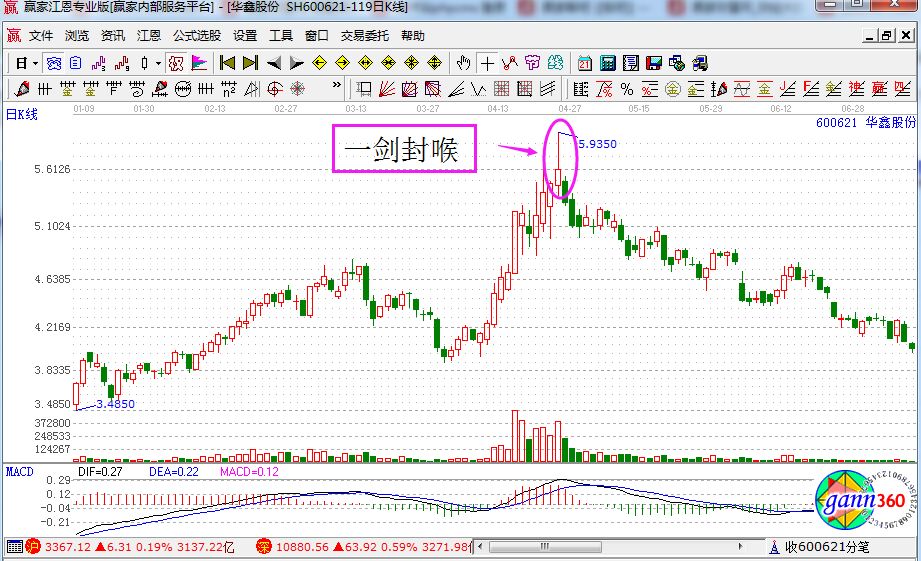Click the 600621 华鑫股份 stock label
Screen dimensions: 921x561
pos(865,123)
